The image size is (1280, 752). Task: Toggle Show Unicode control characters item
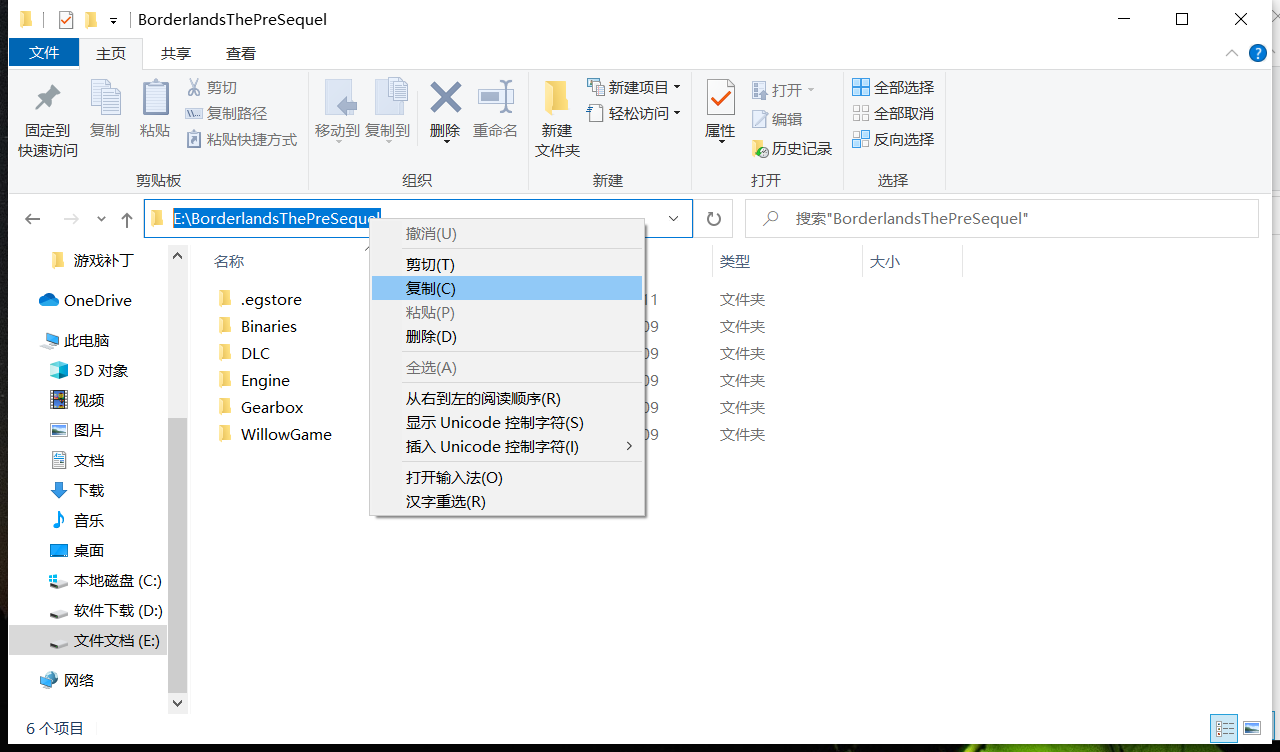coord(507,422)
